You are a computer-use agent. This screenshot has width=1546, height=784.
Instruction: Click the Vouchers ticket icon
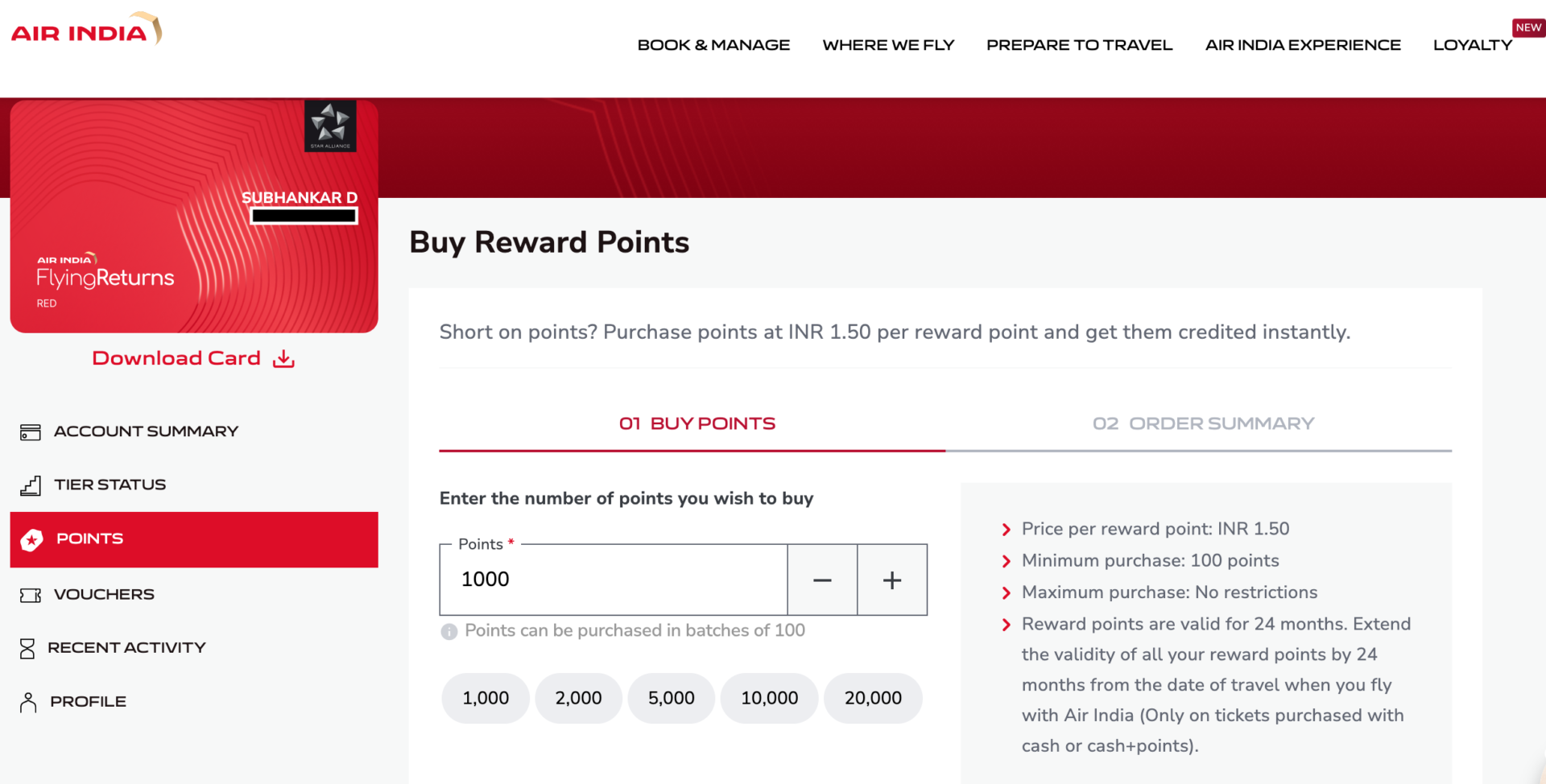click(31, 596)
